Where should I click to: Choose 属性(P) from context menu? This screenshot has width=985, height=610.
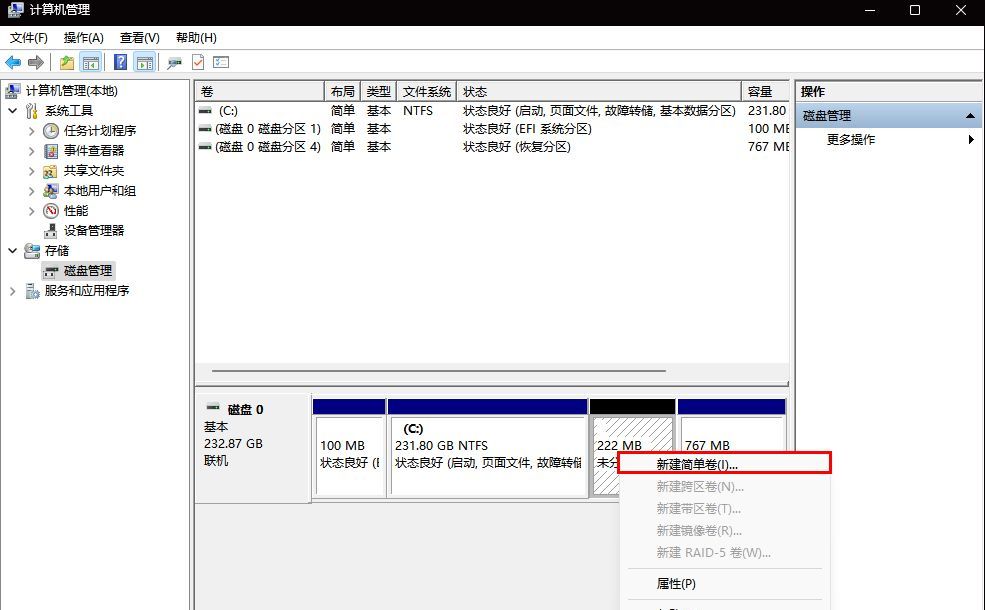[x=725, y=584]
